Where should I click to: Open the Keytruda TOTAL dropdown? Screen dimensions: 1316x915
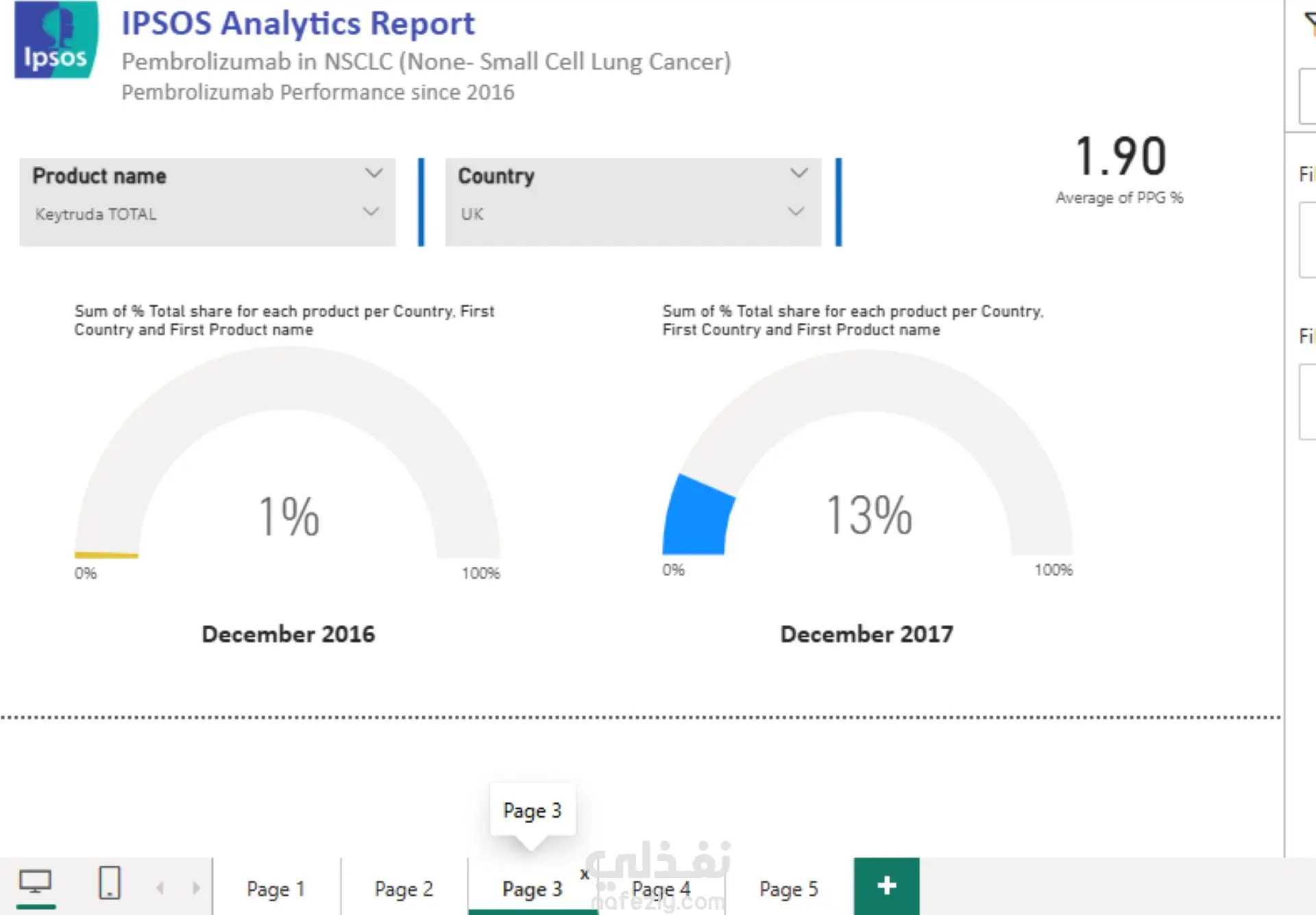pos(207,214)
